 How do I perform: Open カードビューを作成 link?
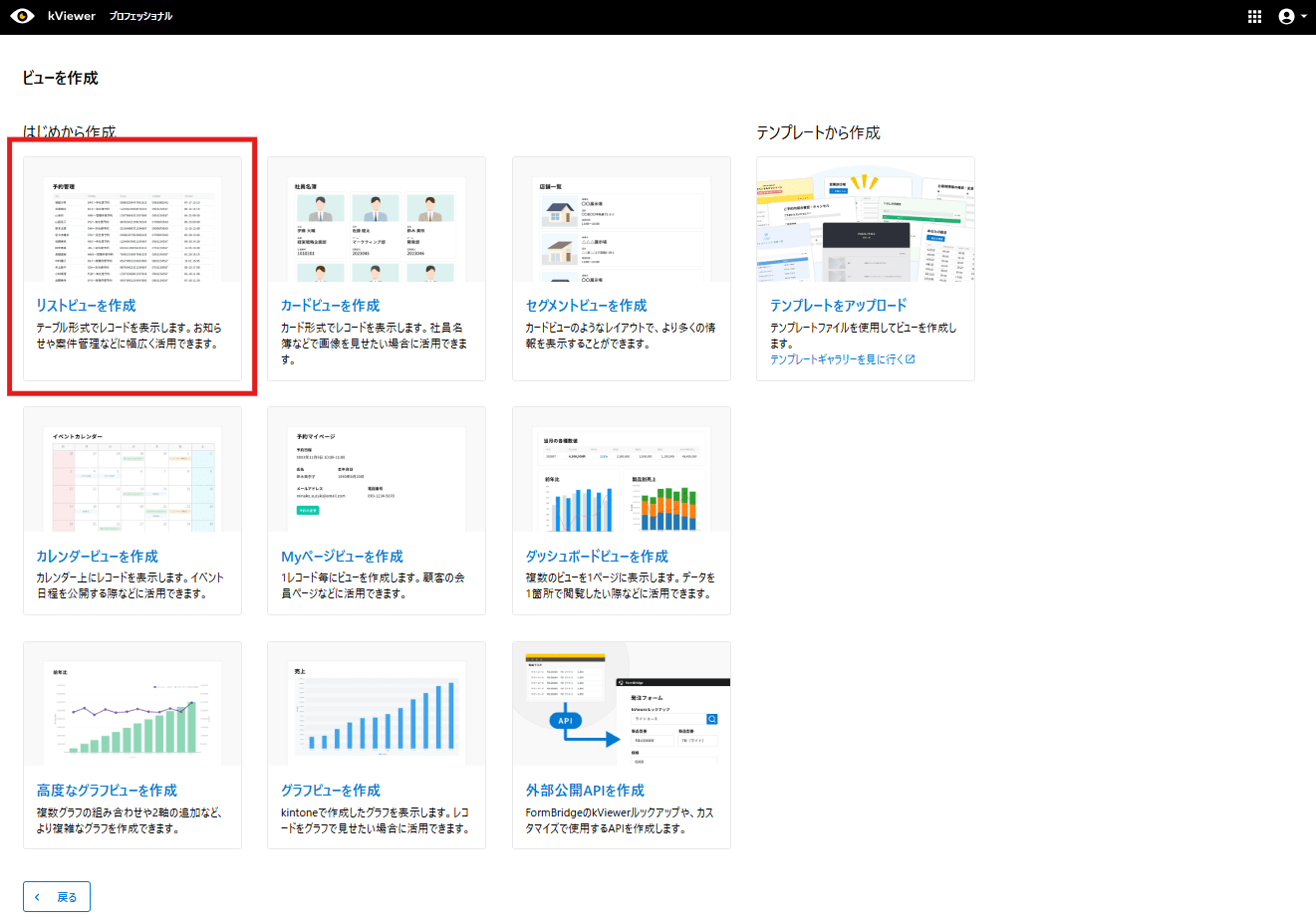tap(330, 305)
